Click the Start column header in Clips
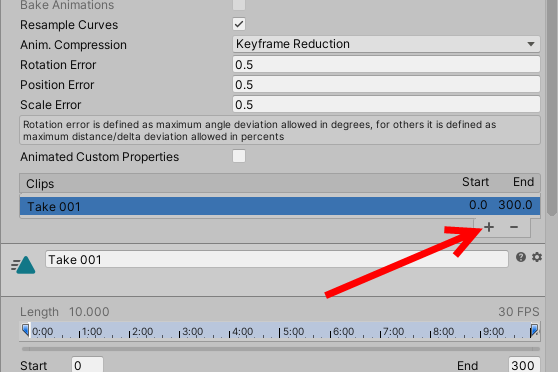558x372 pixels. point(475,182)
